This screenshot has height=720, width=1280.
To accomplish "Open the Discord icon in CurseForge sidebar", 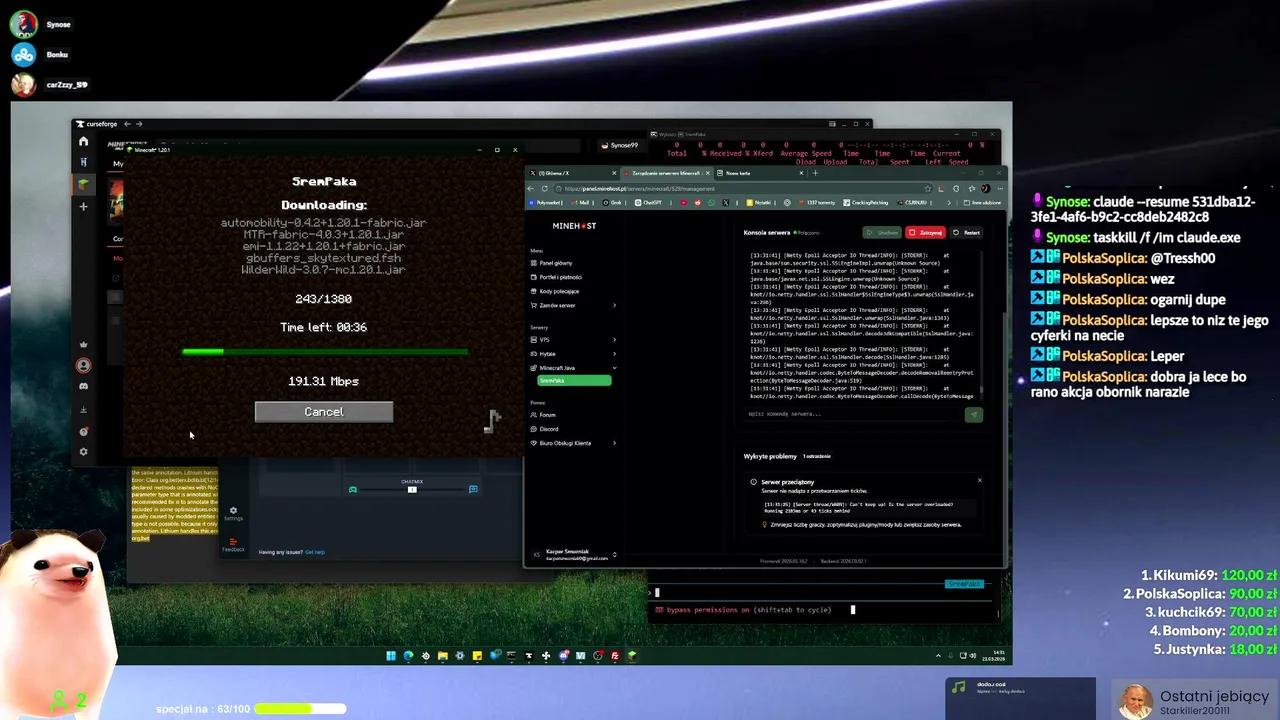I will (x=84, y=386).
